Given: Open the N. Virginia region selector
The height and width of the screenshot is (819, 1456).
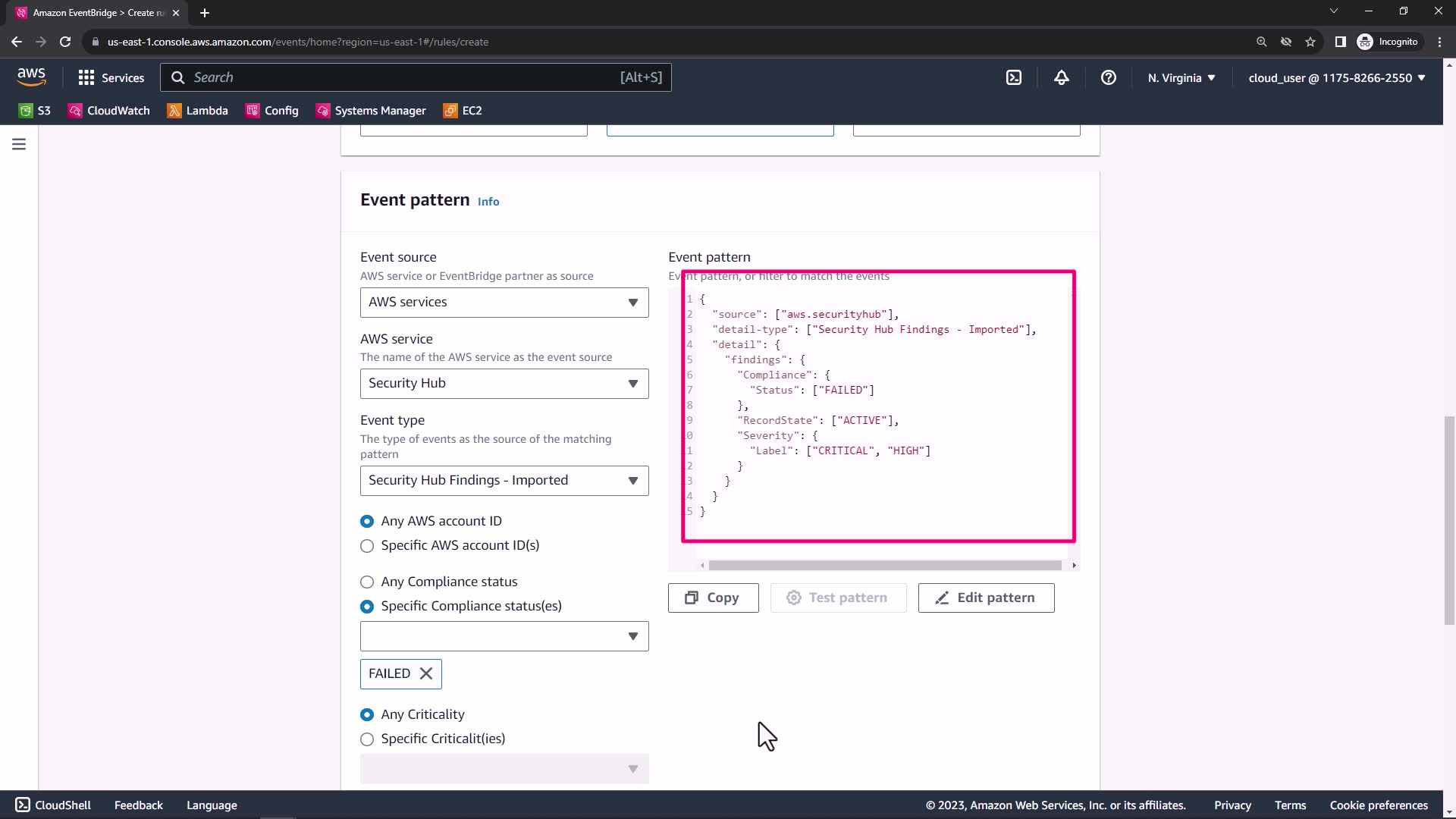Looking at the screenshot, I should click(1181, 77).
